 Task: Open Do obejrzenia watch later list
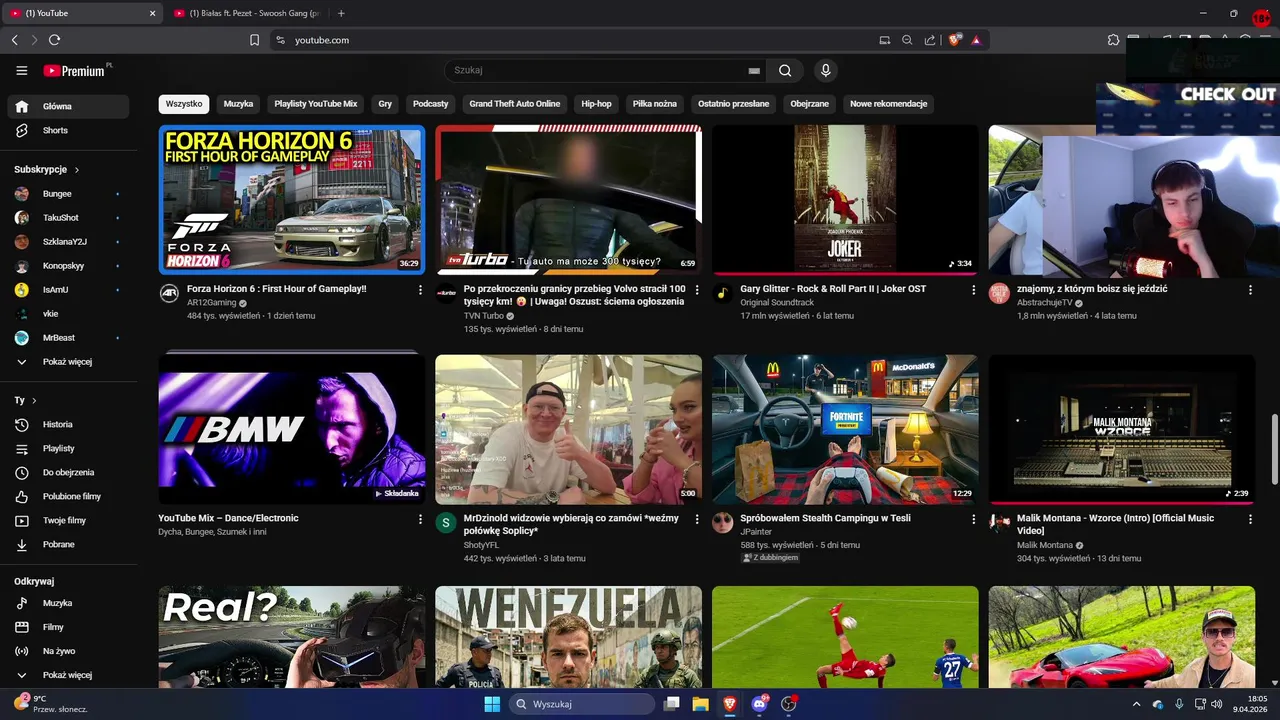68,472
